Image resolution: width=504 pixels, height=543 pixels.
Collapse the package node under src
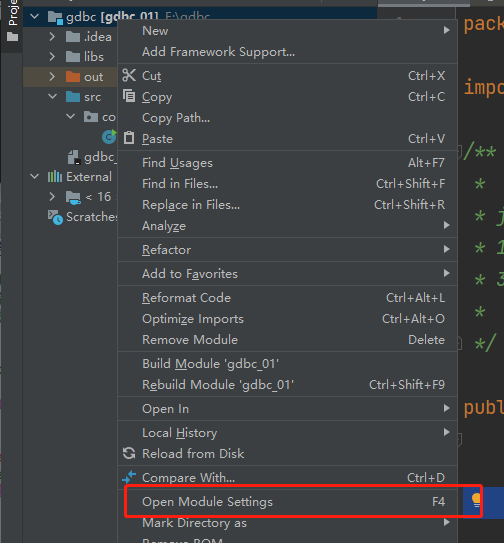click(70, 116)
